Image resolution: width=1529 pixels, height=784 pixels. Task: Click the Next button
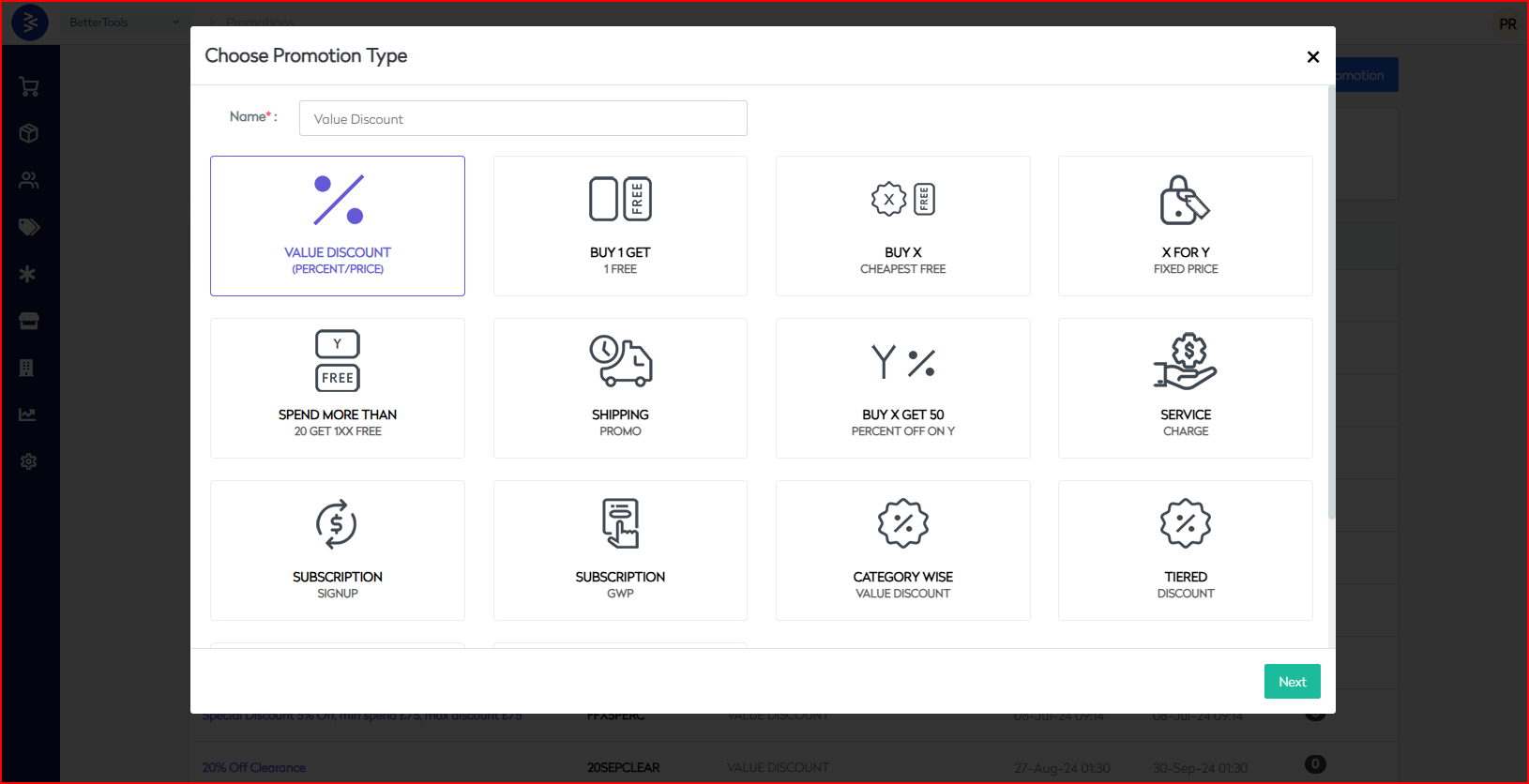click(1292, 682)
